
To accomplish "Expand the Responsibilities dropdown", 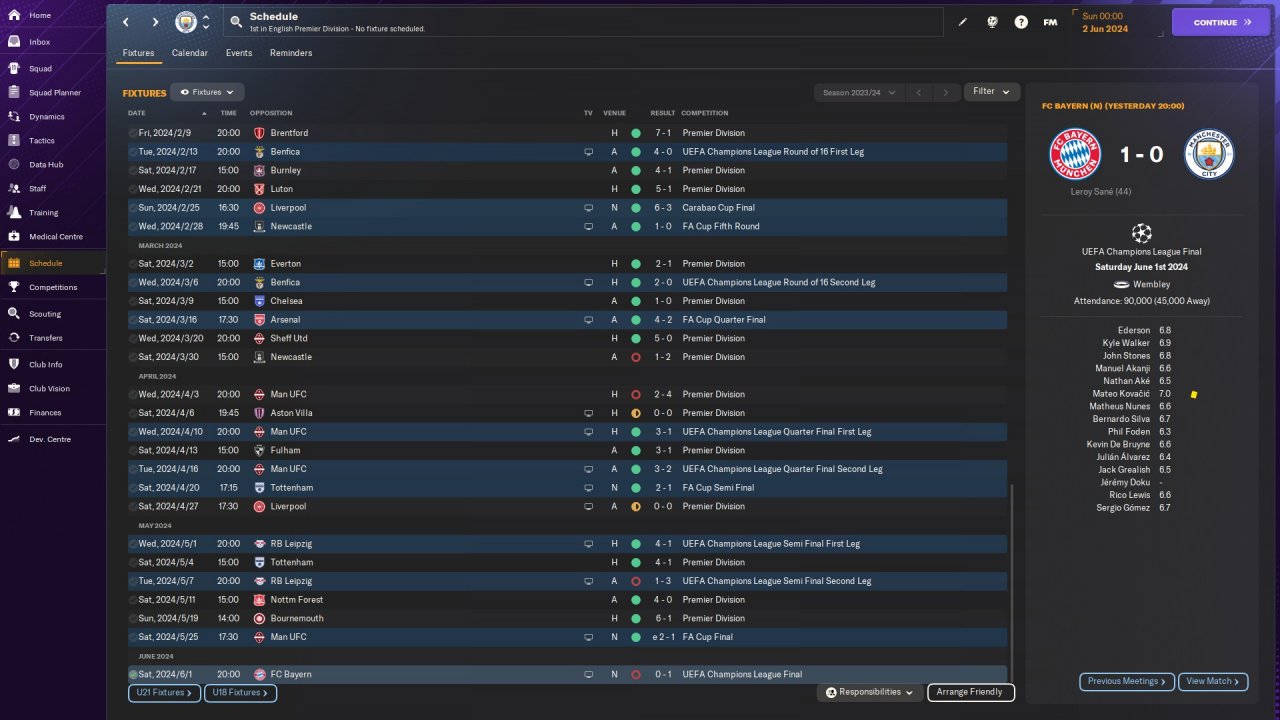I will (869, 692).
